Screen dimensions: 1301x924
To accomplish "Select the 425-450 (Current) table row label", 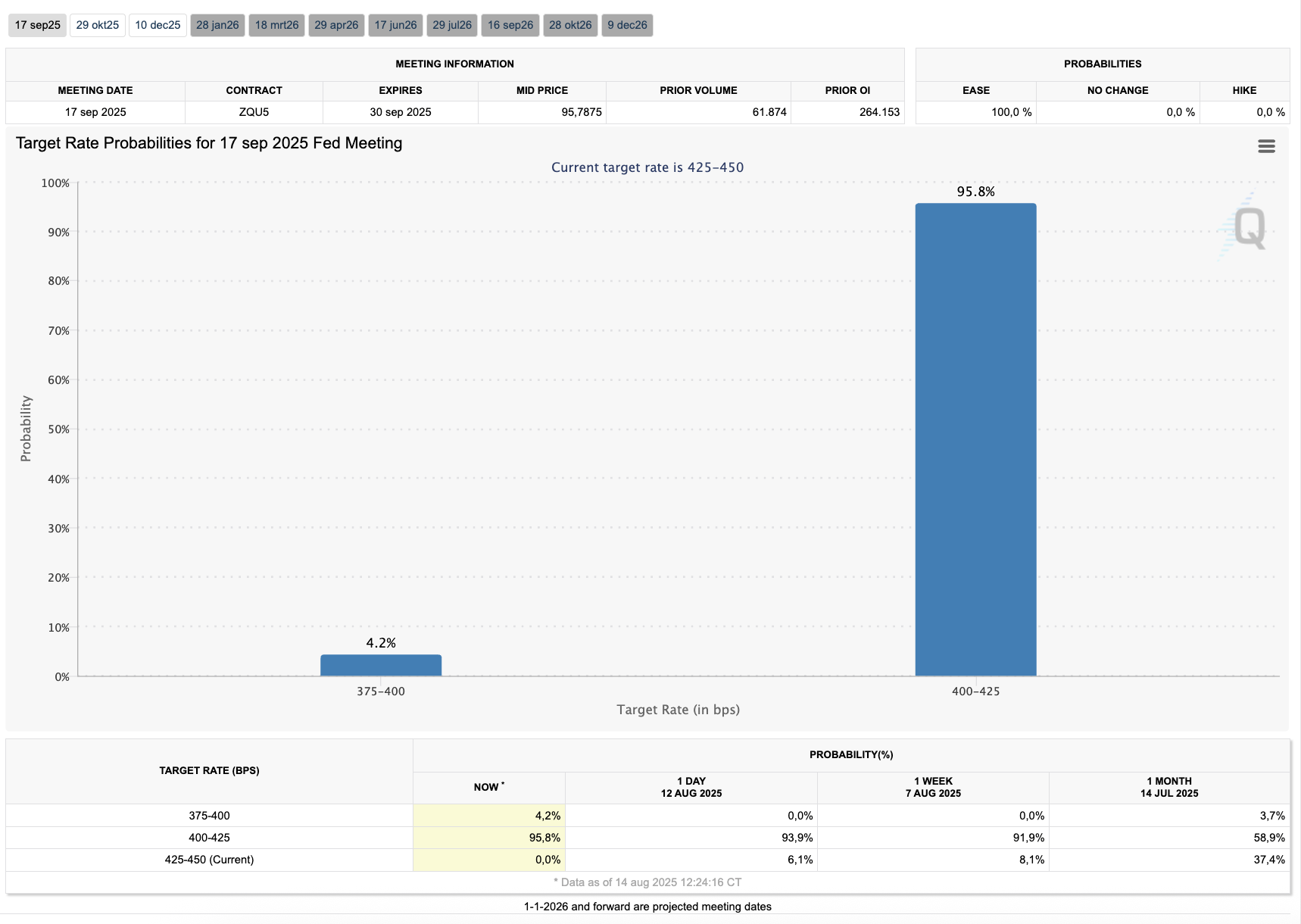I will (x=209, y=860).
